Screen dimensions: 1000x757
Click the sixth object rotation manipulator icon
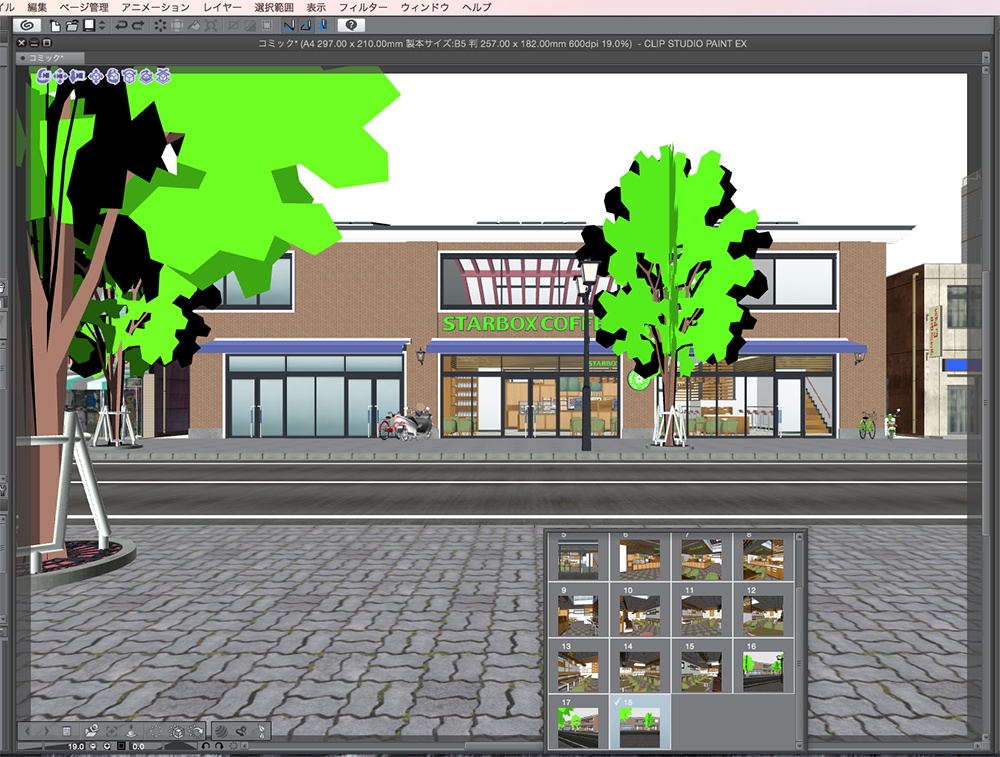[129, 76]
